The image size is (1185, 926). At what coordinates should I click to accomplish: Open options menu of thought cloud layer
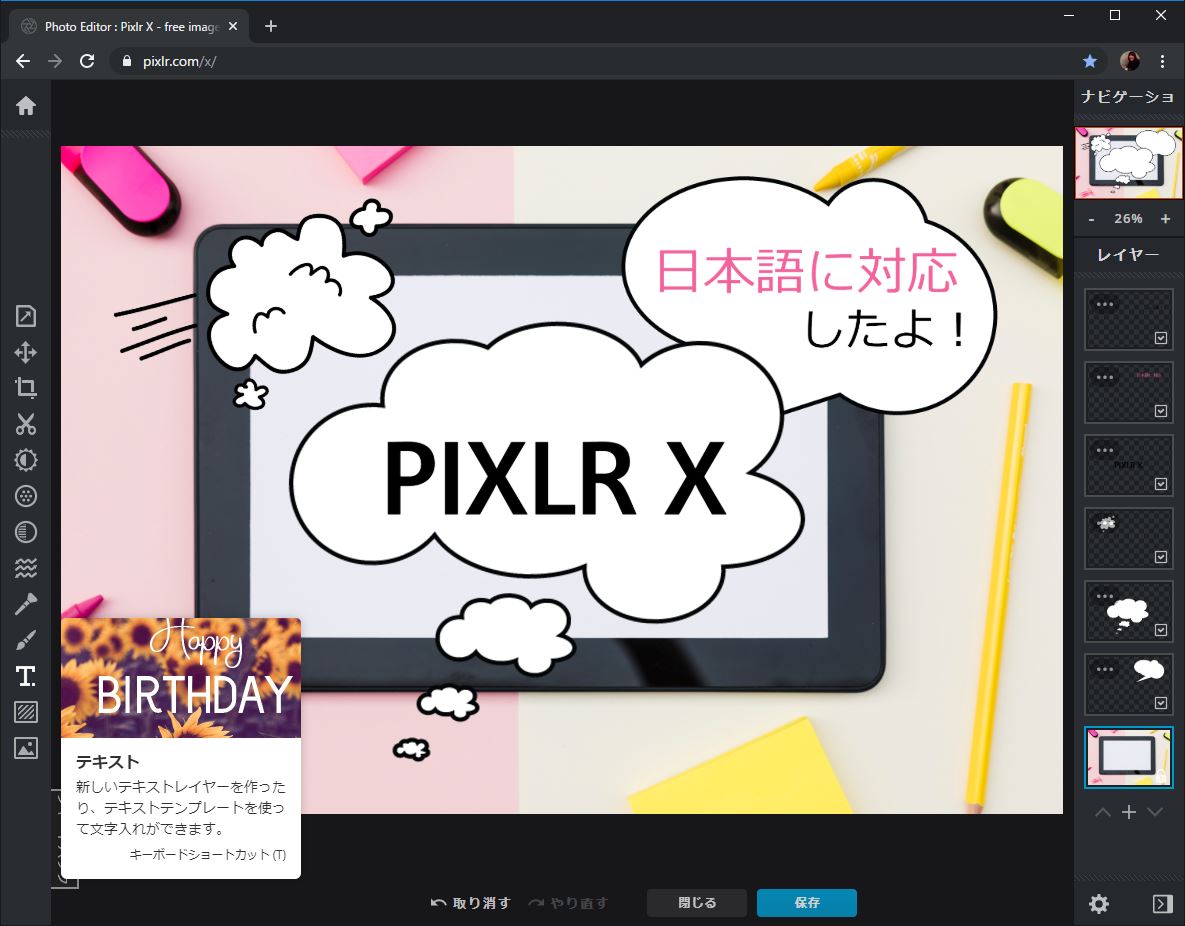[x=1105, y=596]
